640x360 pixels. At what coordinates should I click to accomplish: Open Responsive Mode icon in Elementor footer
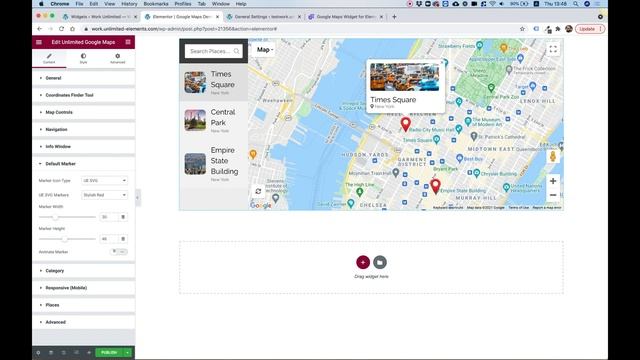point(76,353)
